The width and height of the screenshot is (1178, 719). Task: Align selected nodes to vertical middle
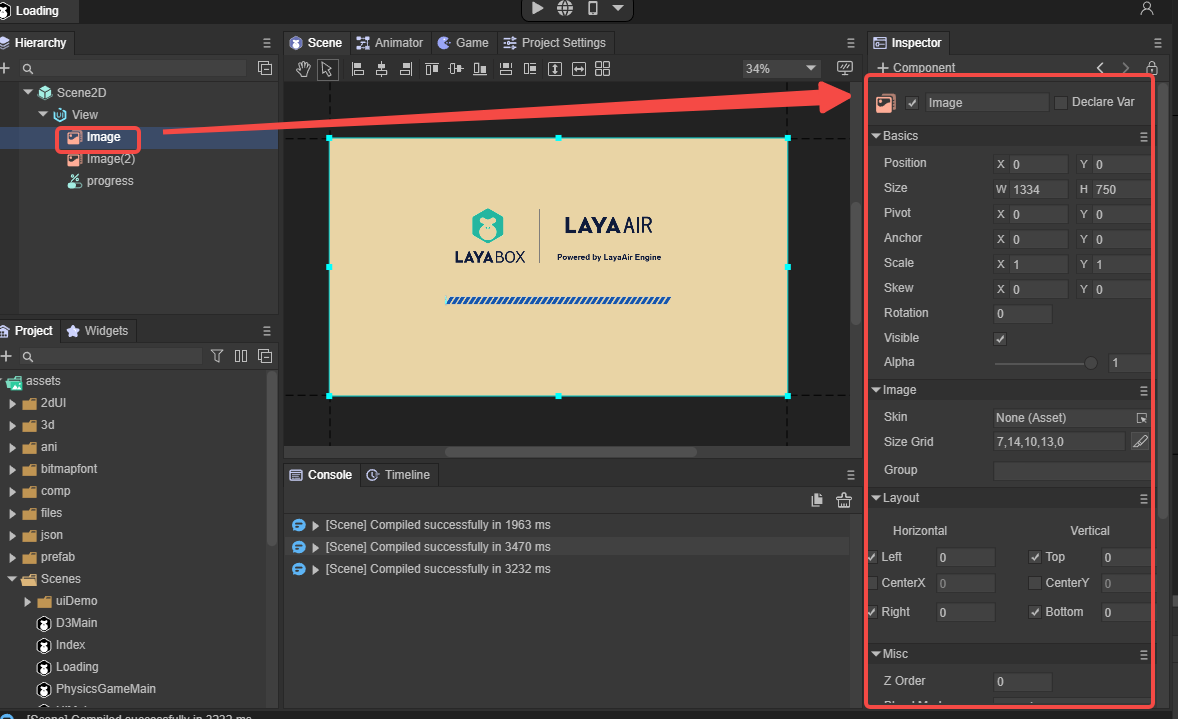pyautogui.click(x=456, y=69)
